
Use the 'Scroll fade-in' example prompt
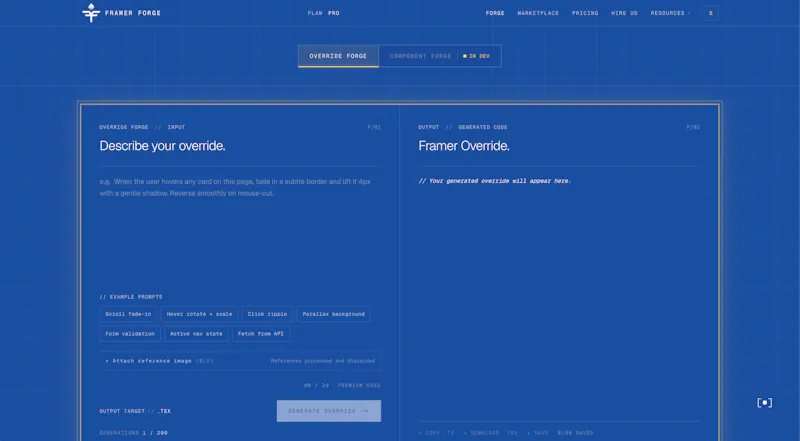(128, 314)
